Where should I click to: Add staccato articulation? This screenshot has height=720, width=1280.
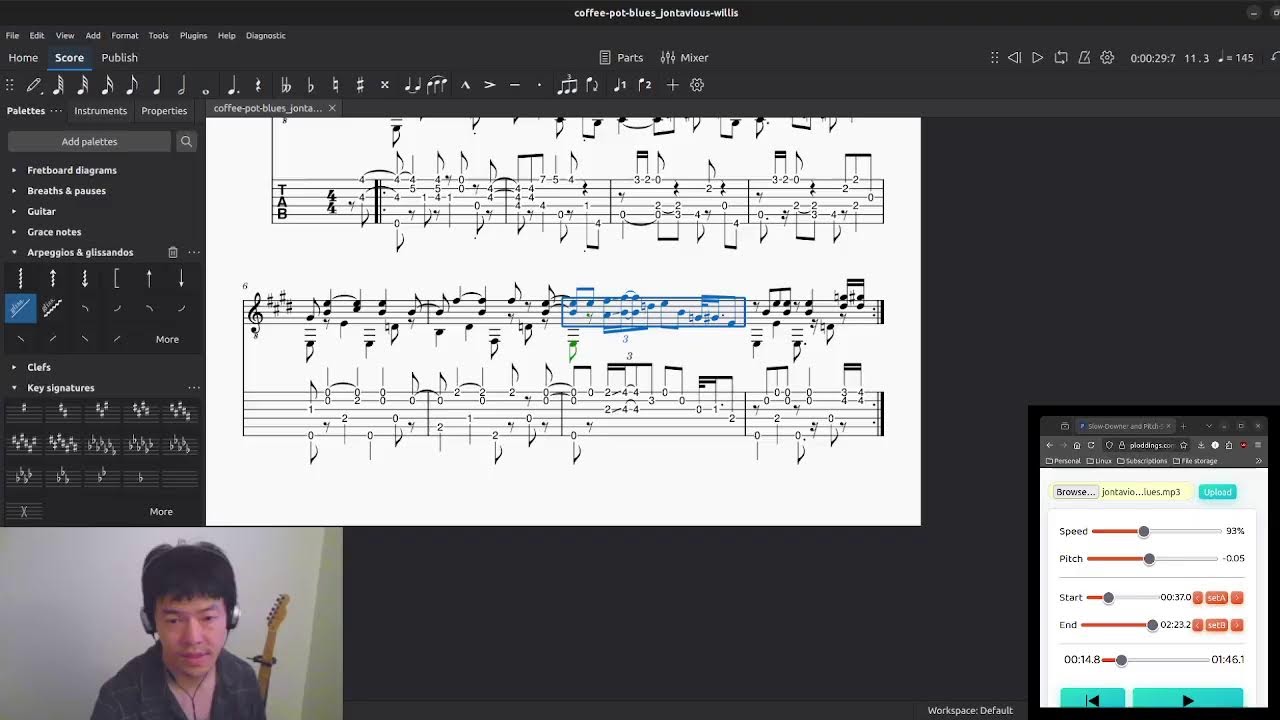(539, 85)
